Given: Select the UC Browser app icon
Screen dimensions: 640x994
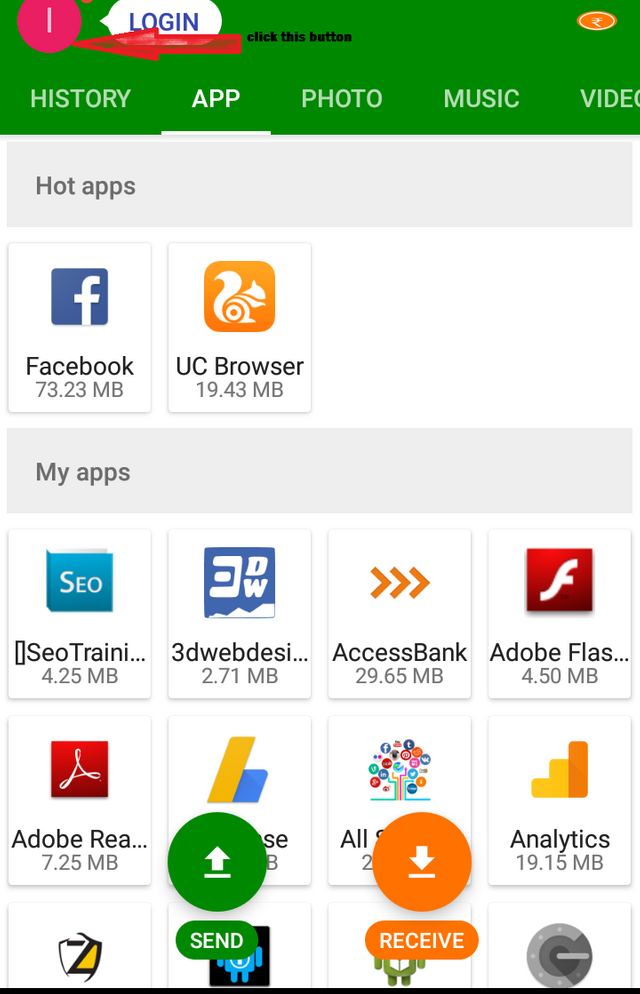Looking at the screenshot, I should coord(239,297).
